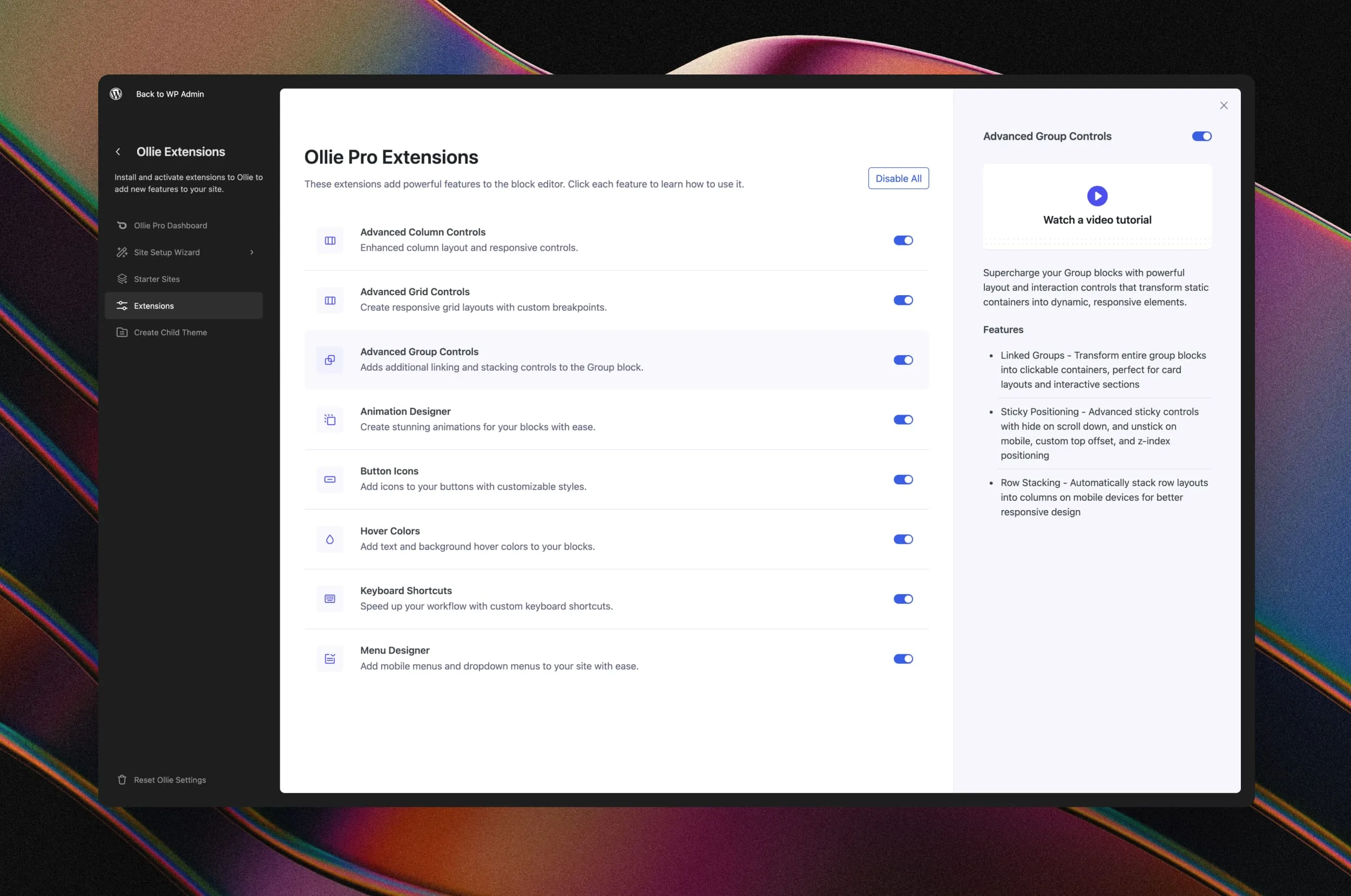The image size is (1351, 896).
Task: Toggle Advanced Group Controls in side panel
Action: 1201,136
